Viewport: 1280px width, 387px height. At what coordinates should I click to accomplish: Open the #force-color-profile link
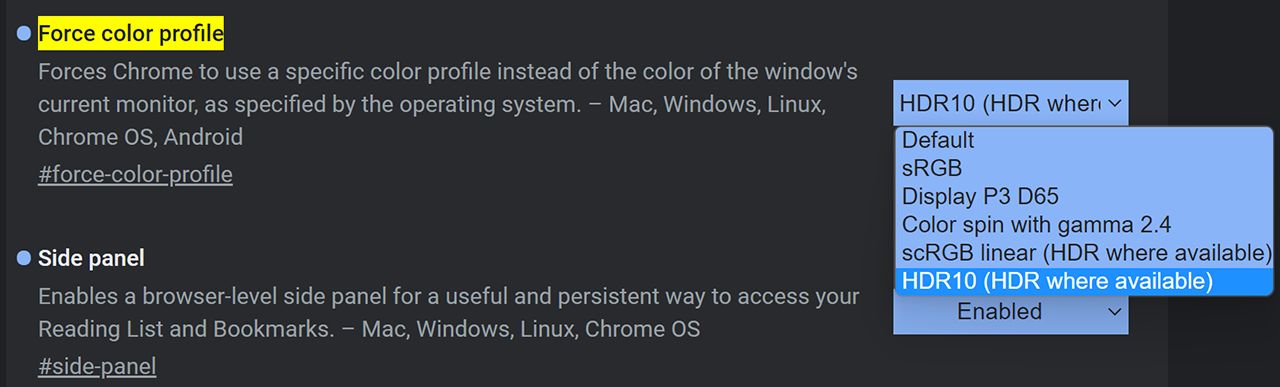tap(135, 175)
